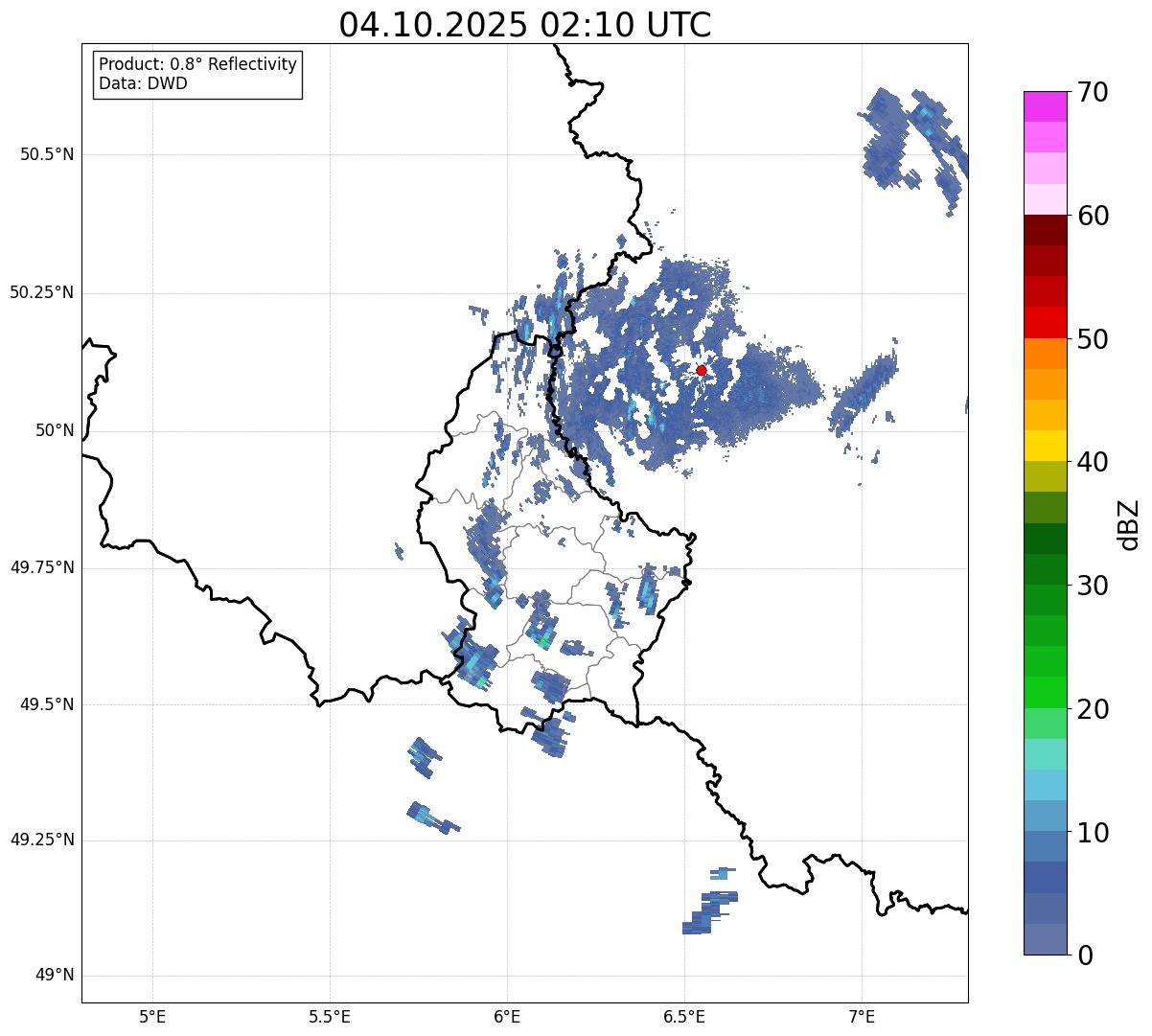The image size is (1152, 1036).
Task: Click the red radar site marker
Action: tap(701, 370)
